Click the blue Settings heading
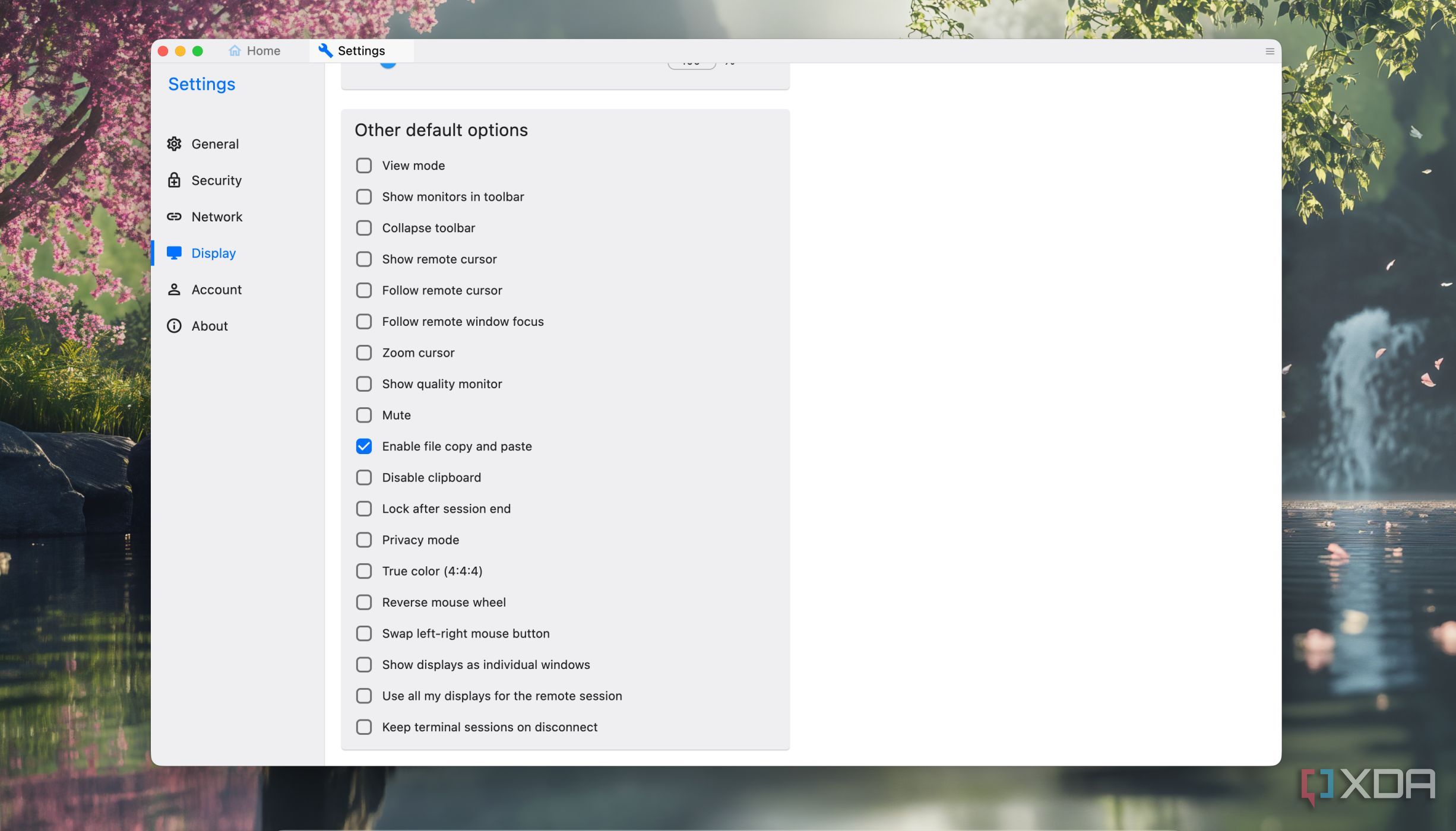Image resolution: width=1456 pixels, height=831 pixels. (x=202, y=84)
